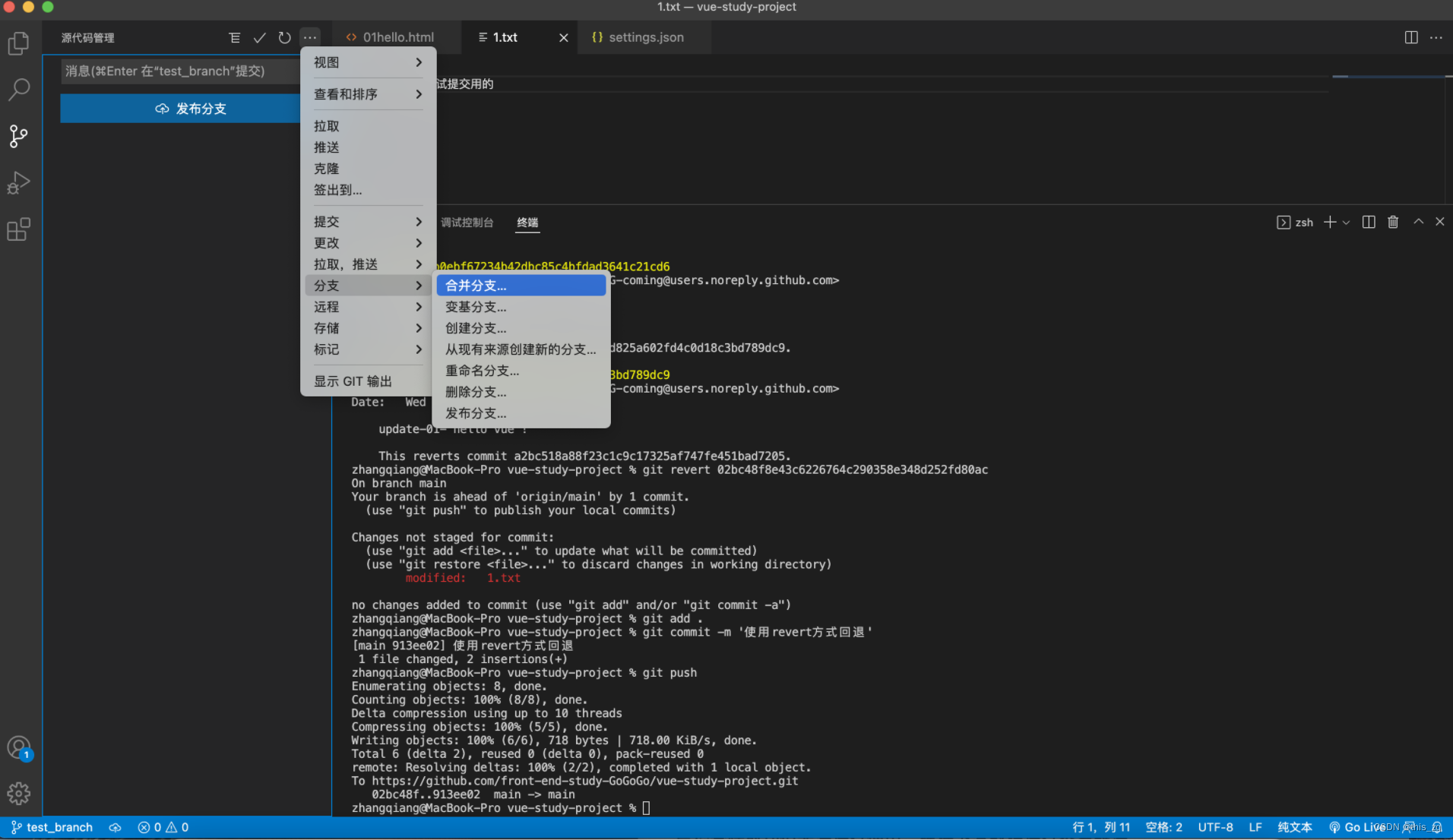Open the Search view in activity bar
The height and width of the screenshot is (840, 1453).
click(x=19, y=90)
